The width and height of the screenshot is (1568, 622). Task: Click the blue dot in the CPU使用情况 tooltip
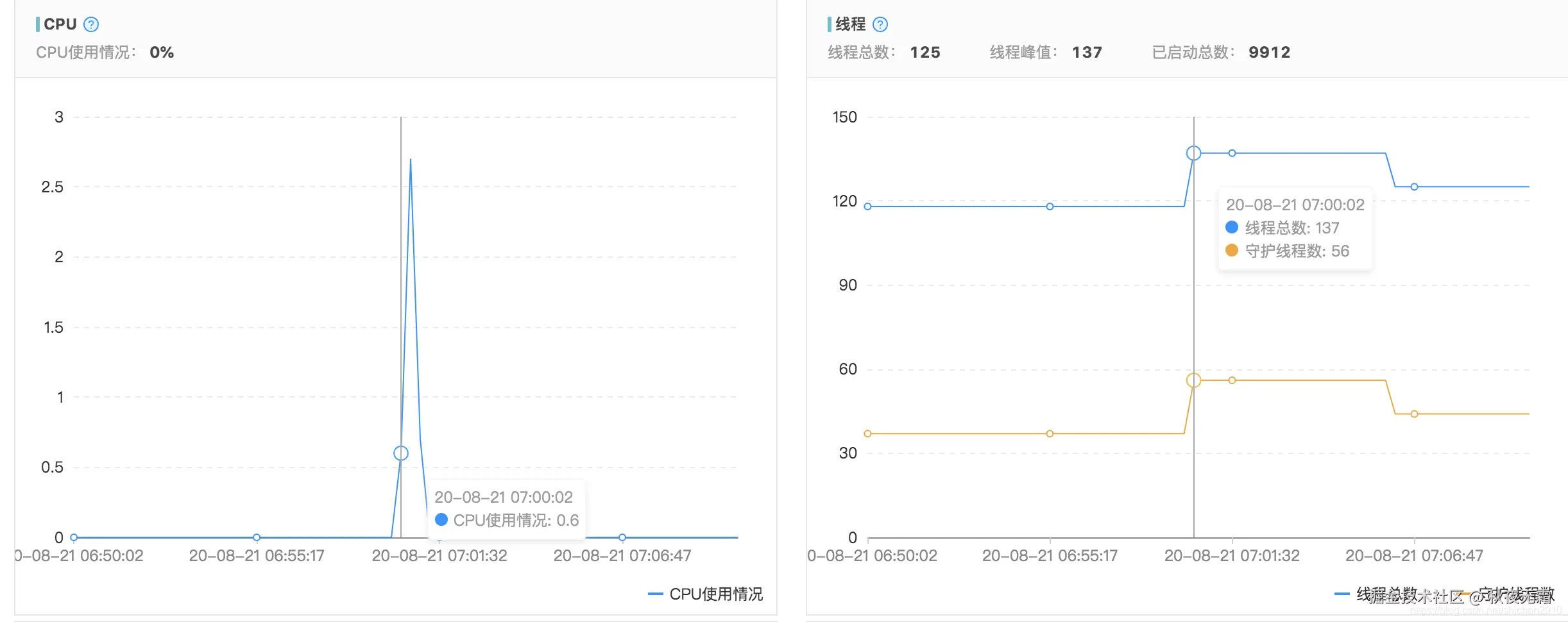[x=441, y=520]
